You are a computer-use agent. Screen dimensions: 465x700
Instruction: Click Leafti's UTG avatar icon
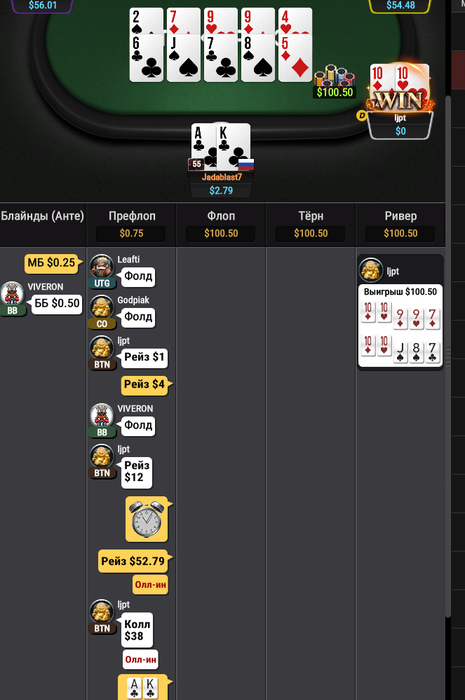pyautogui.click(x=102, y=267)
